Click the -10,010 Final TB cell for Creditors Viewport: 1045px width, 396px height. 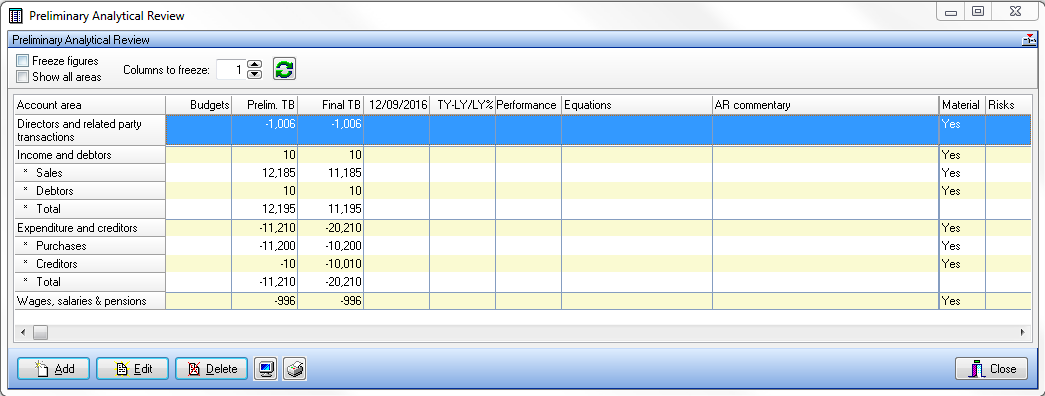tap(331, 263)
